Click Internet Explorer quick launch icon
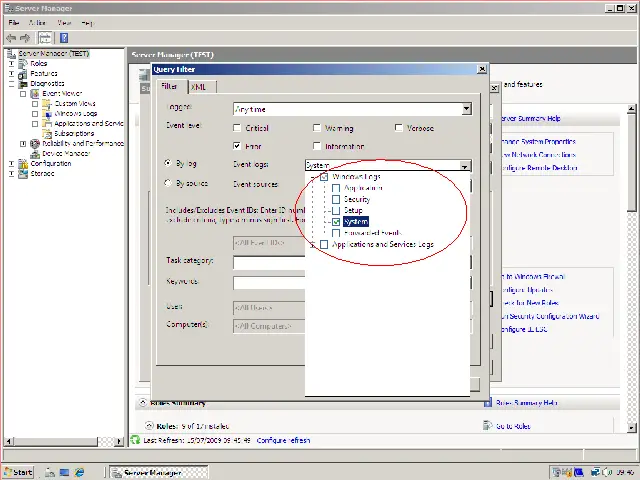The width and height of the screenshot is (640, 480). click(80, 472)
